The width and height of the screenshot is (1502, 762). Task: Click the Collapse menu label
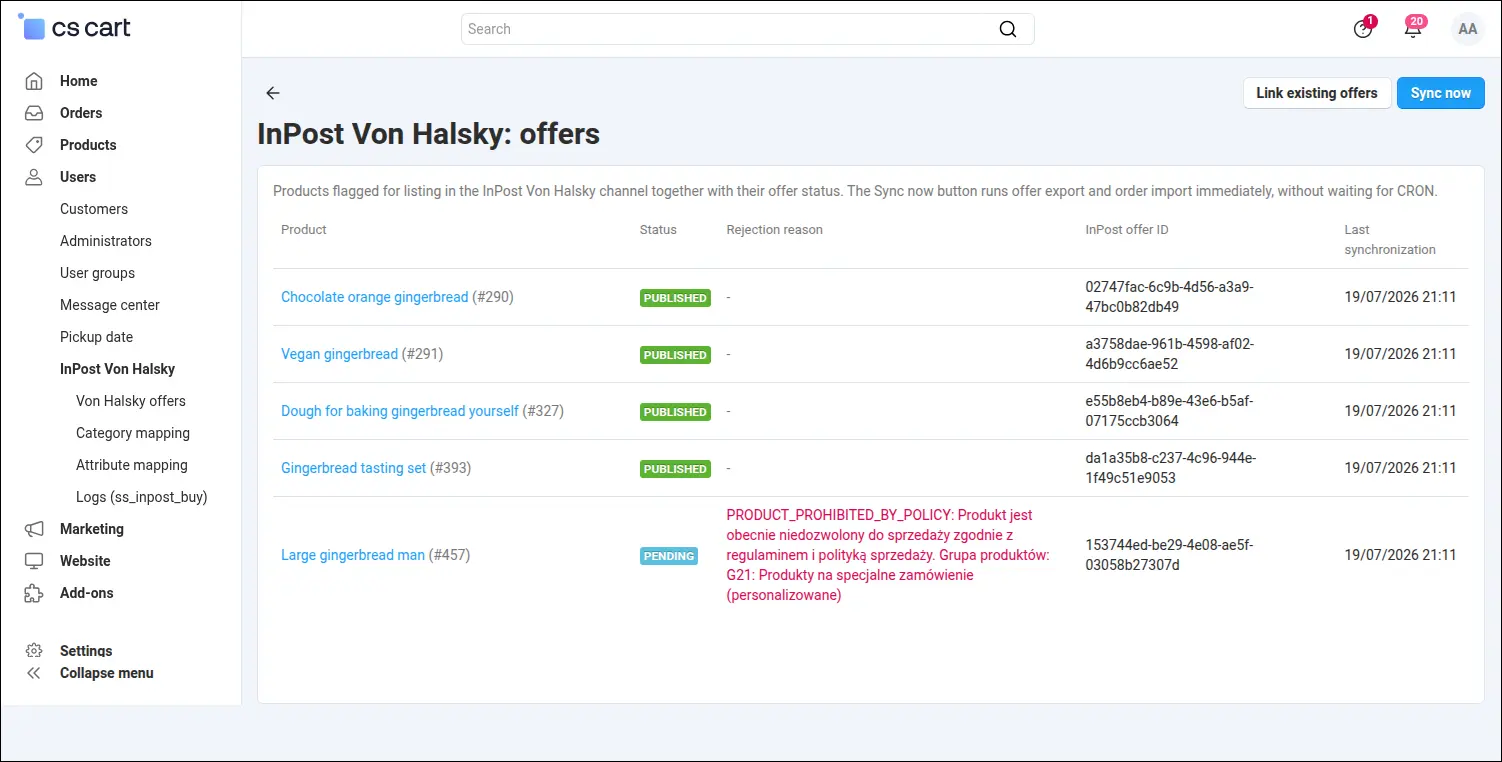[x=107, y=673]
